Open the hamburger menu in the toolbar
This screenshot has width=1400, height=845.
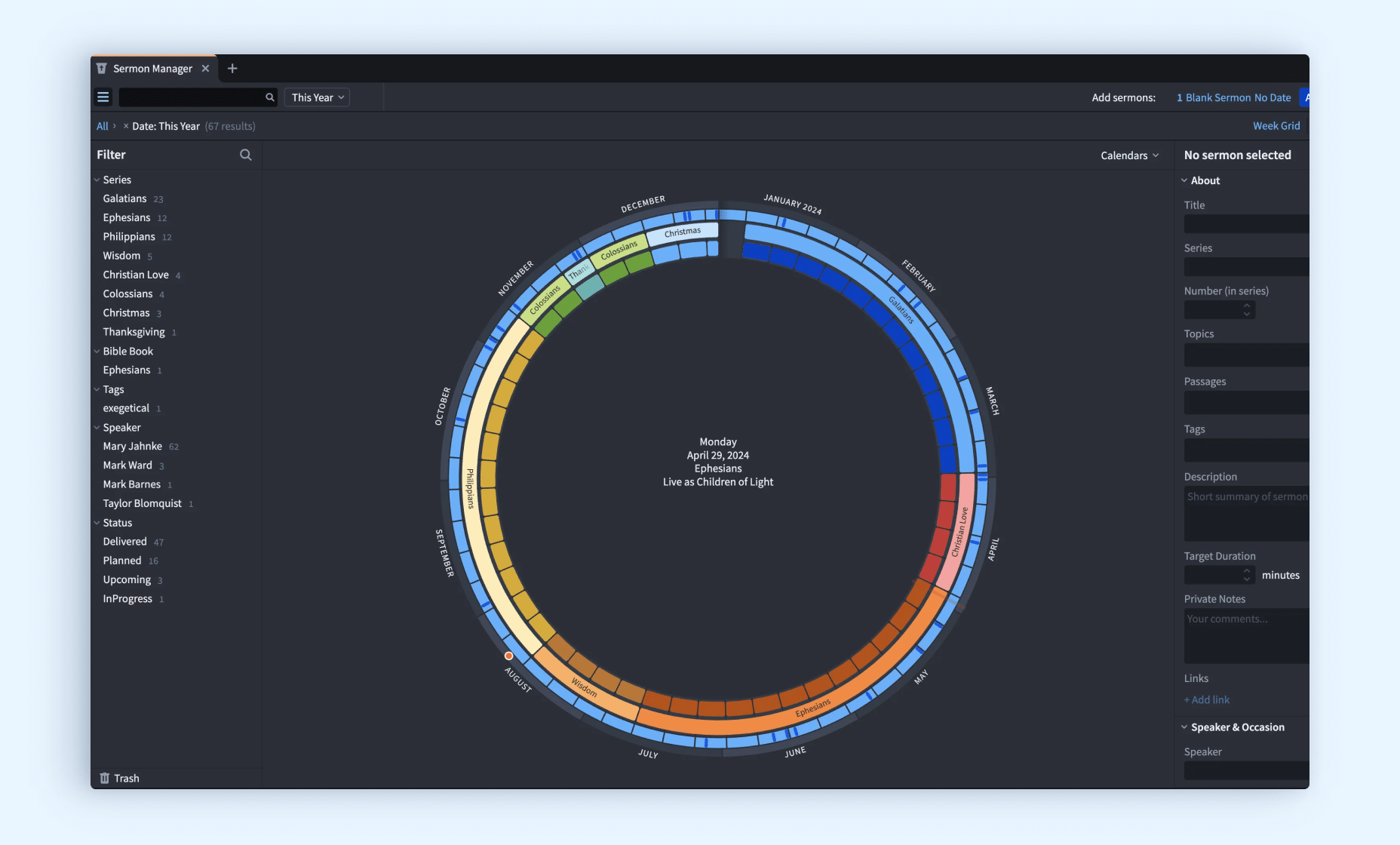click(103, 97)
